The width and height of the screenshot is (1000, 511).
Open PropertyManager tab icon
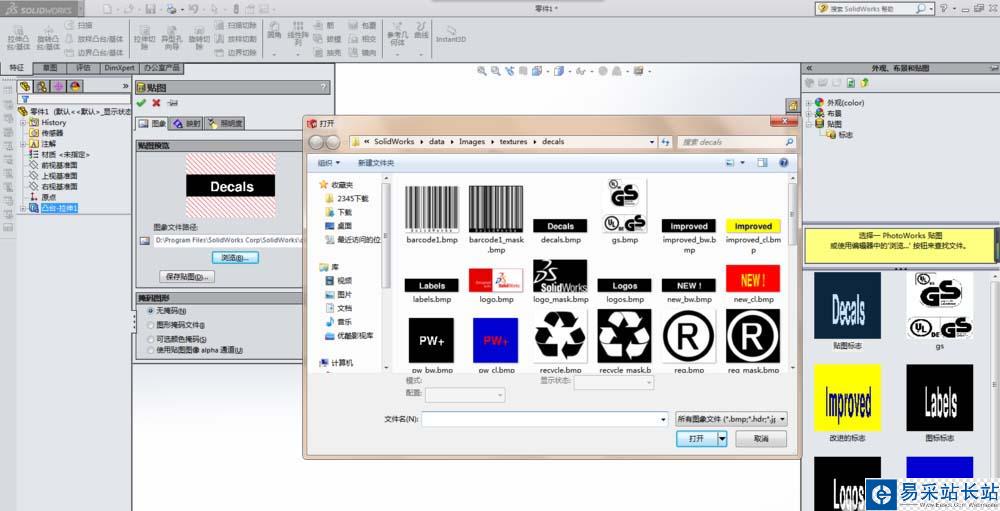tap(42, 86)
